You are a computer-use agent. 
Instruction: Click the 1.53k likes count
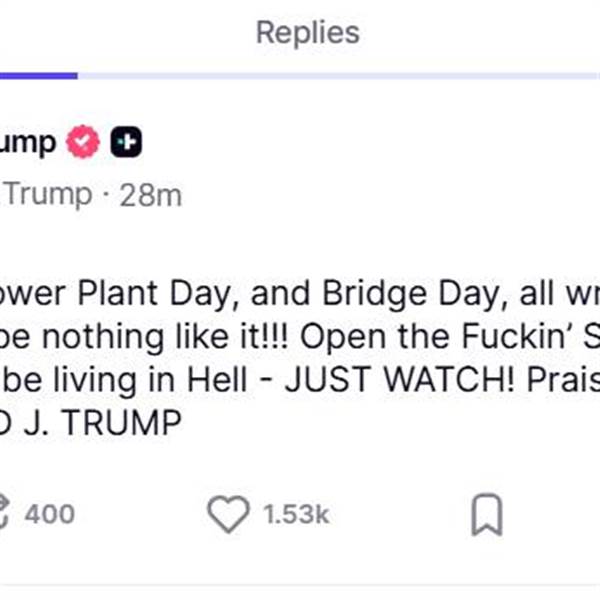click(x=296, y=515)
